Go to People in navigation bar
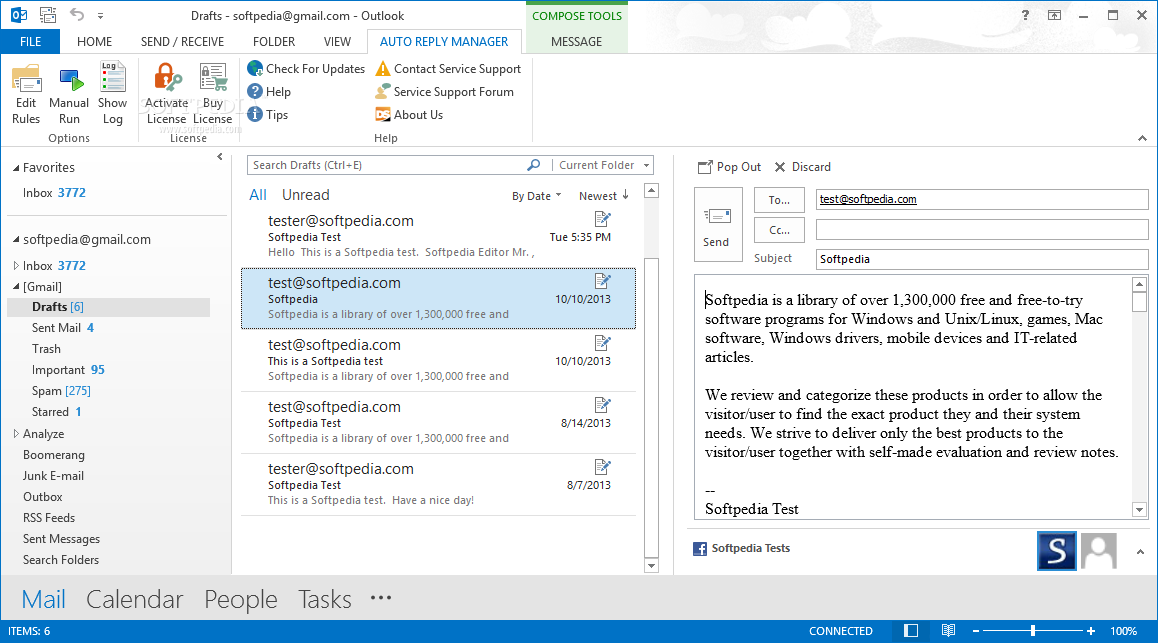The width and height of the screenshot is (1158, 643). 241,599
